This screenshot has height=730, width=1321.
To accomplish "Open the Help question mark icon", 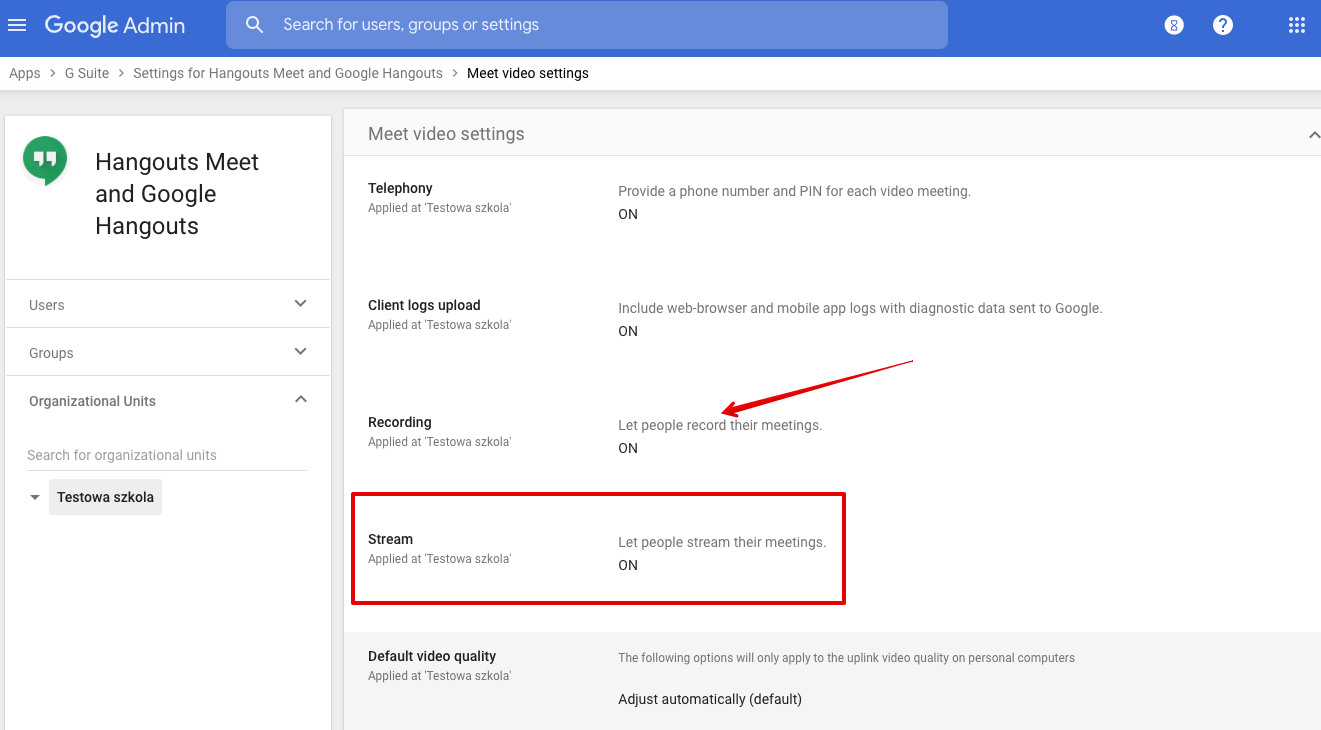I will tap(1222, 25).
